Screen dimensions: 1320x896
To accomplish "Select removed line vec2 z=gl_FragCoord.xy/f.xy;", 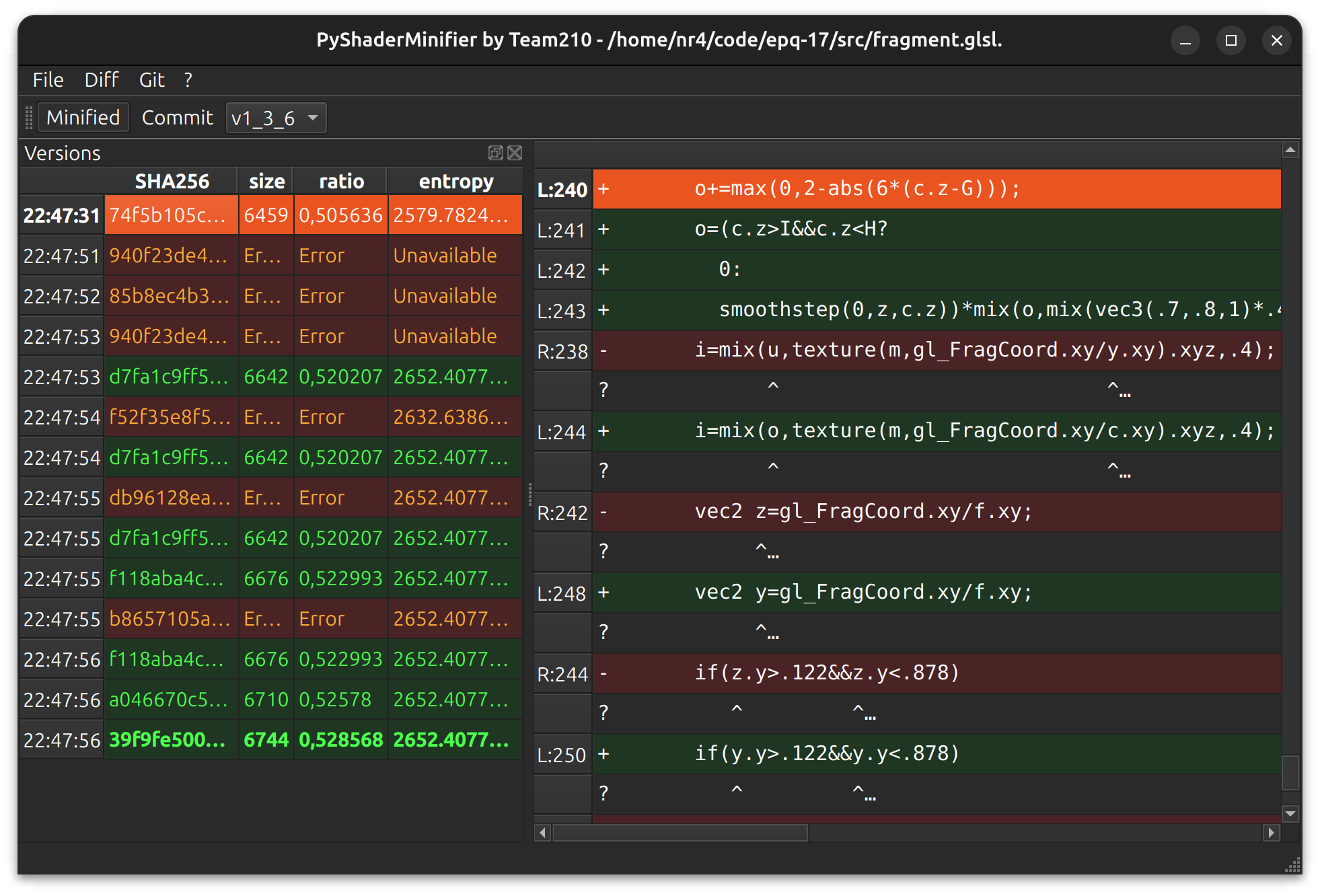I will click(937, 512).
